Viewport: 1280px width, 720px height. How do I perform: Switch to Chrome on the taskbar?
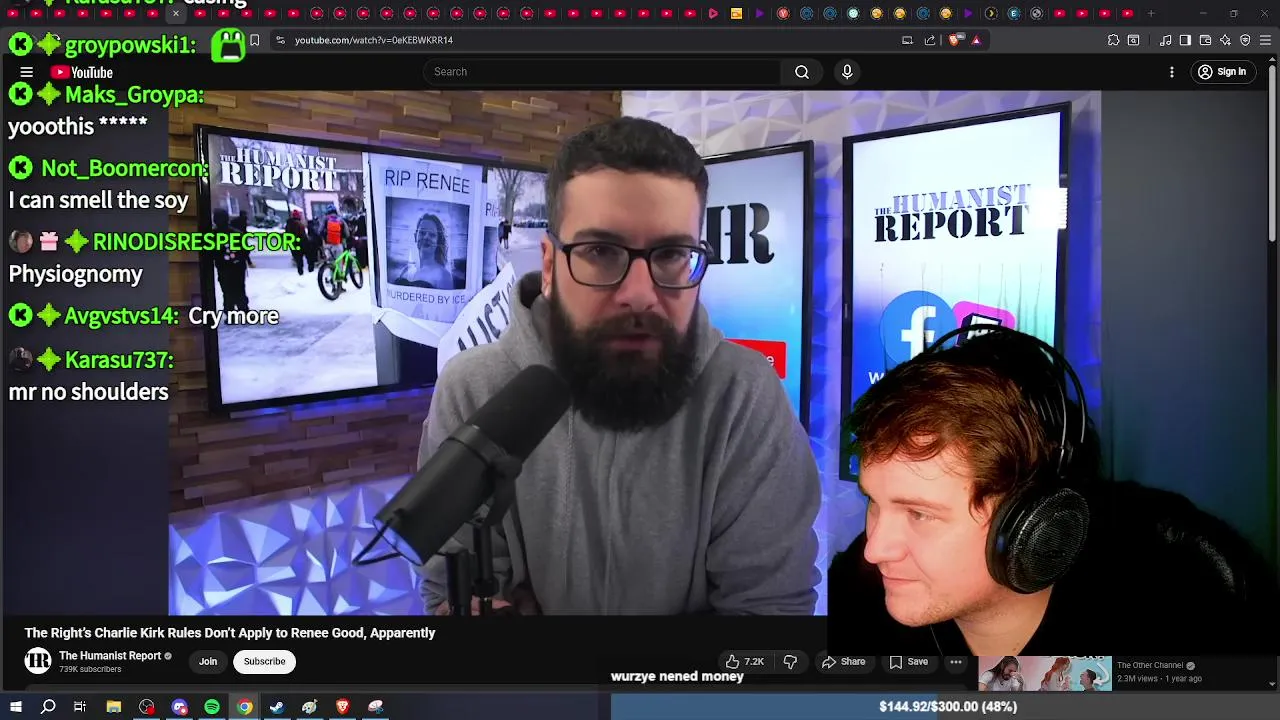pyautogui.click(x=244, y=707)
